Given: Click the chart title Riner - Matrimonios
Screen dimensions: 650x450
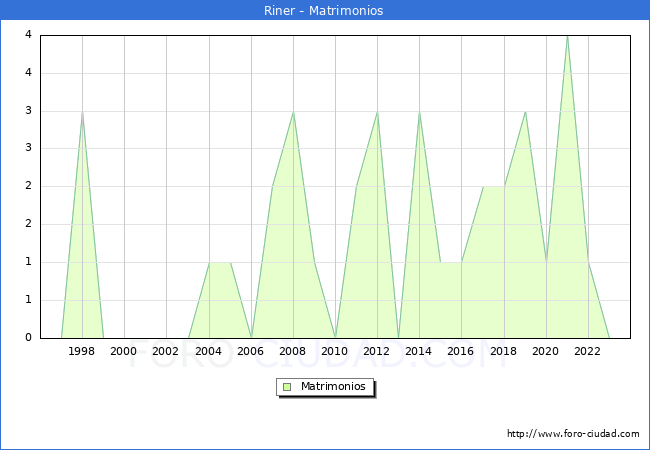Looking at the screenshot, I should point(324,10).
